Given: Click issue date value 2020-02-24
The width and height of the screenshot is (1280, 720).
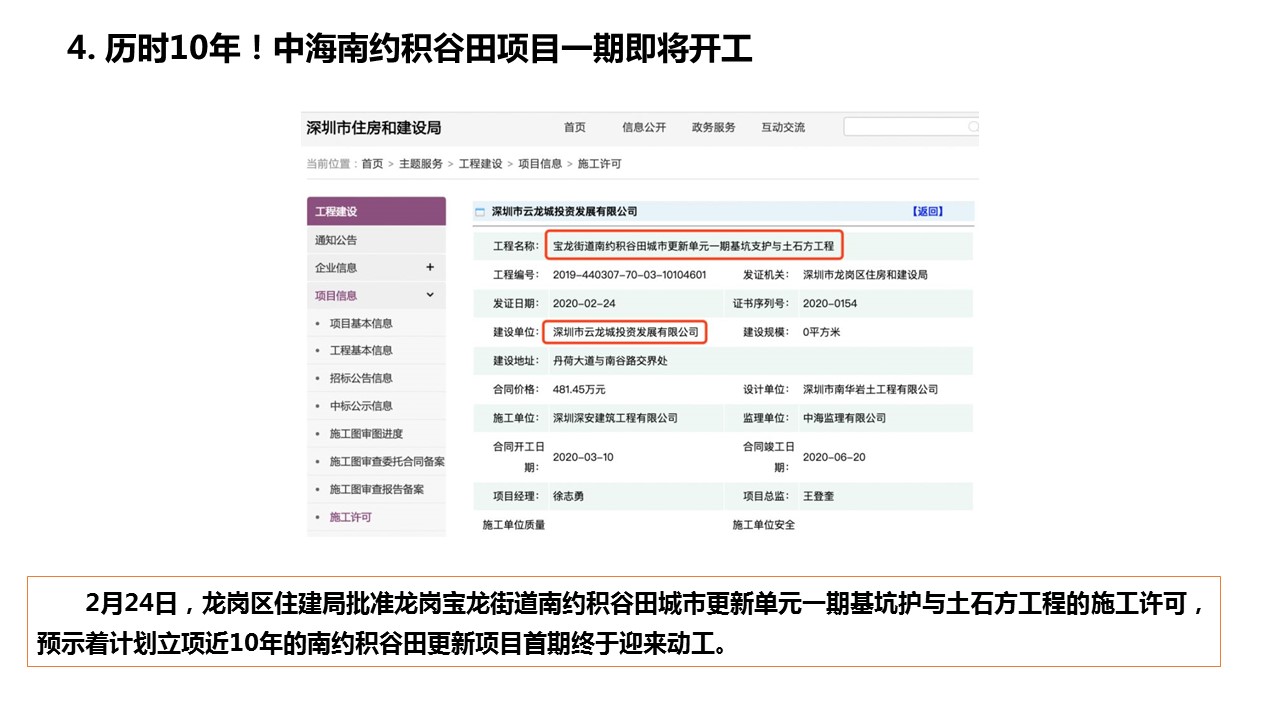Looking at the screenshot, I should click(584, 303).
